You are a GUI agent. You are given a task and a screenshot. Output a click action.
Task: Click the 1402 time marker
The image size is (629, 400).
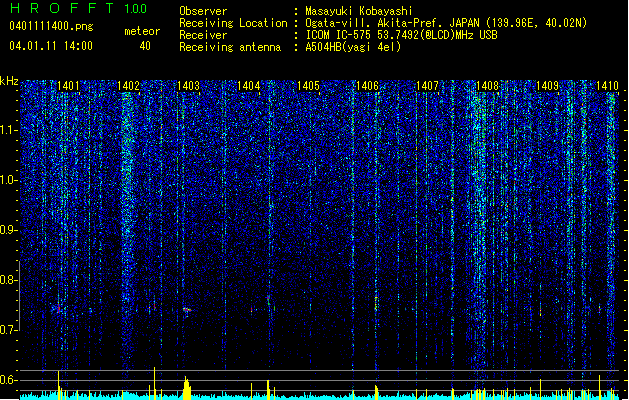tap(128, 86)
